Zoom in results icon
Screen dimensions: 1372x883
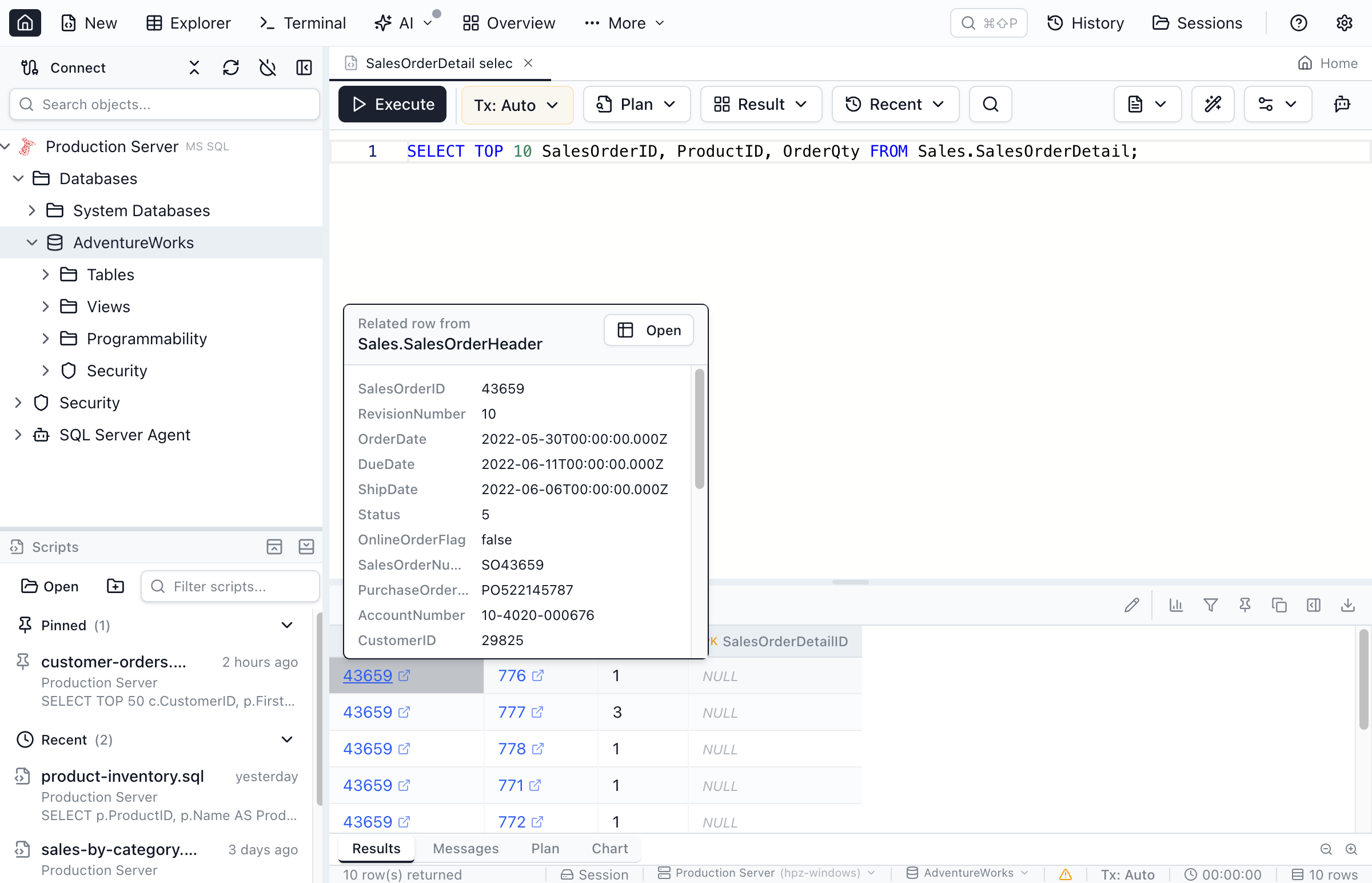point(1351,850)
